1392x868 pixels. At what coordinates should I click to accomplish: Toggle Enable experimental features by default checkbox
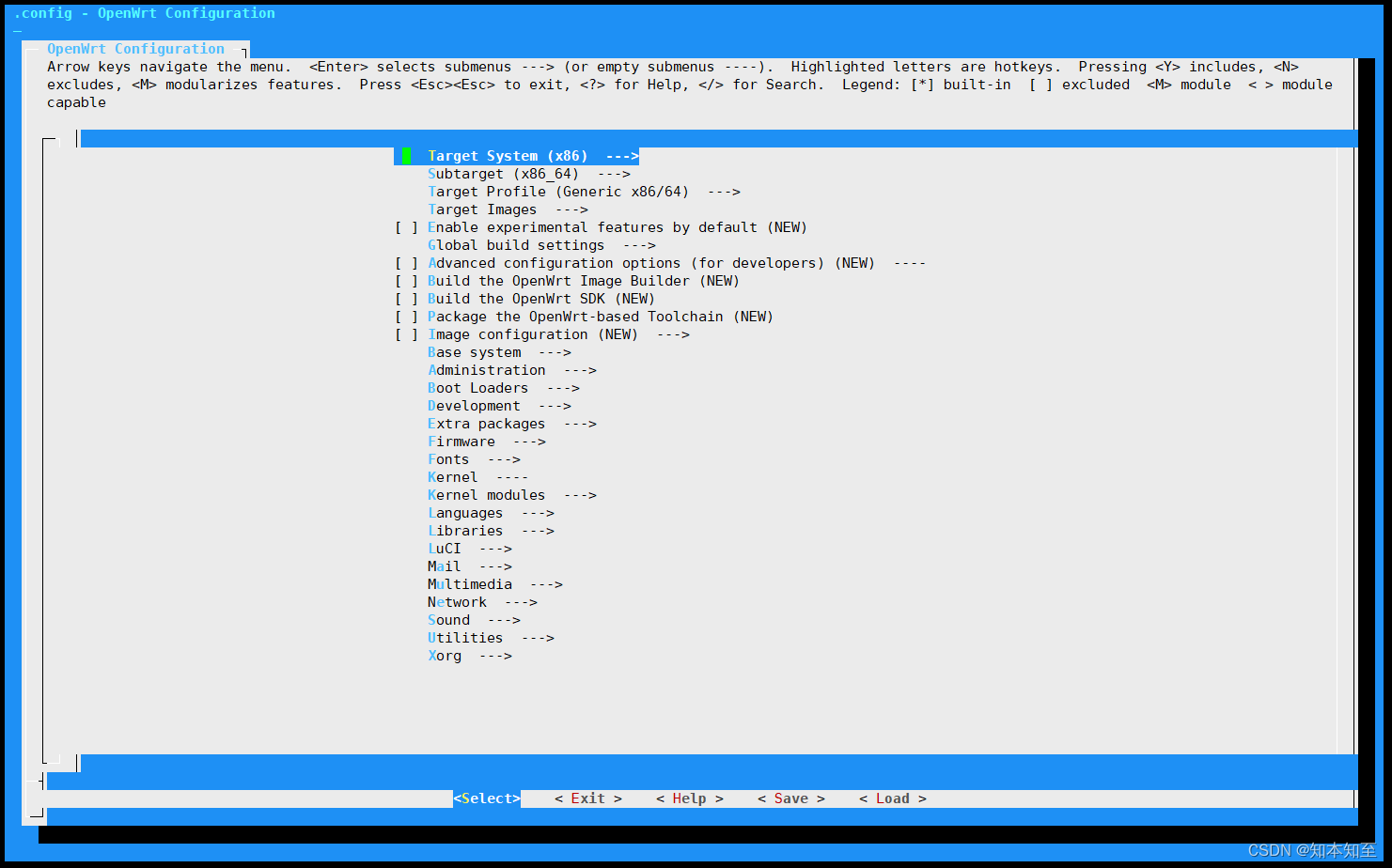pos(406,227)
